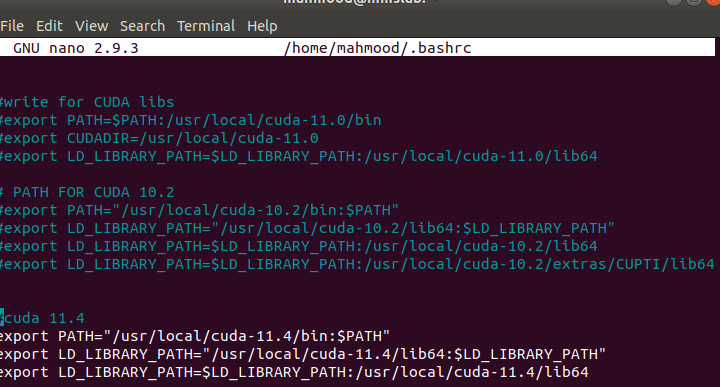Screen dimensions: 720x387
Task: Open the Help menu
Action: [262, 26]
